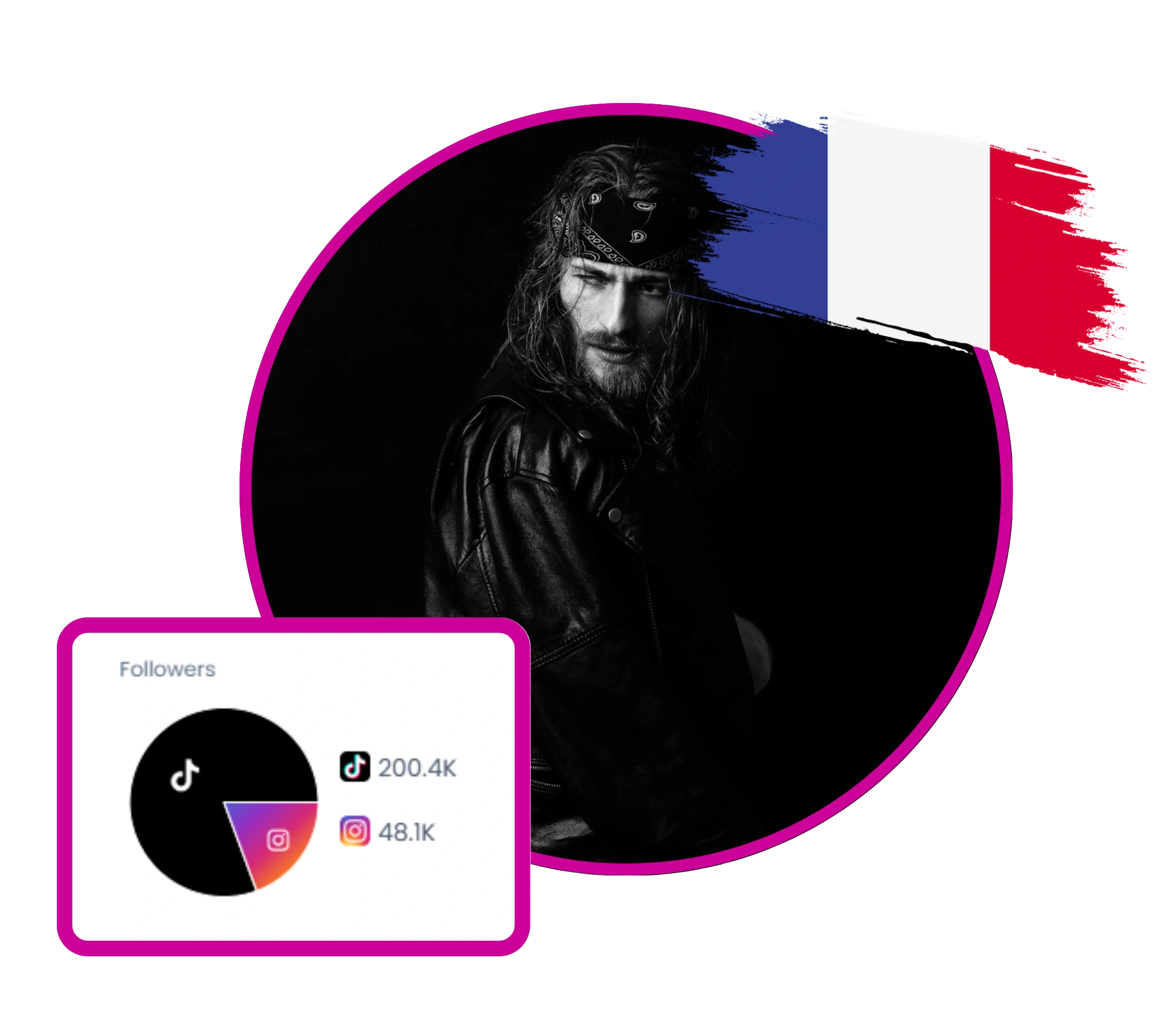The width and height of the screenshot is (1176, 1030).
Task: Click the 48.1K Instagram follower count
Action: click(407, 832)
